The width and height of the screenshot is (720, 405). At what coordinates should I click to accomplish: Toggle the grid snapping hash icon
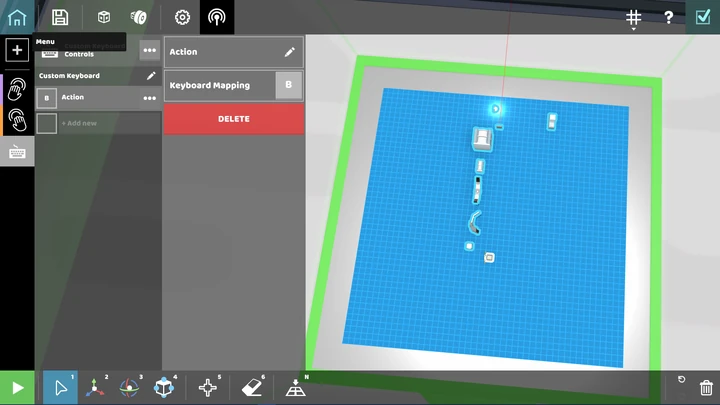pyautogui.click(x=633, y=18)
